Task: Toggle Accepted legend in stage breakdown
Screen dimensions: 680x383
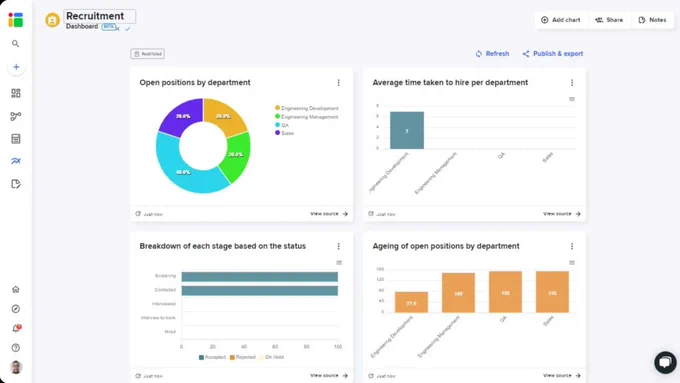Action: (212, 357)
